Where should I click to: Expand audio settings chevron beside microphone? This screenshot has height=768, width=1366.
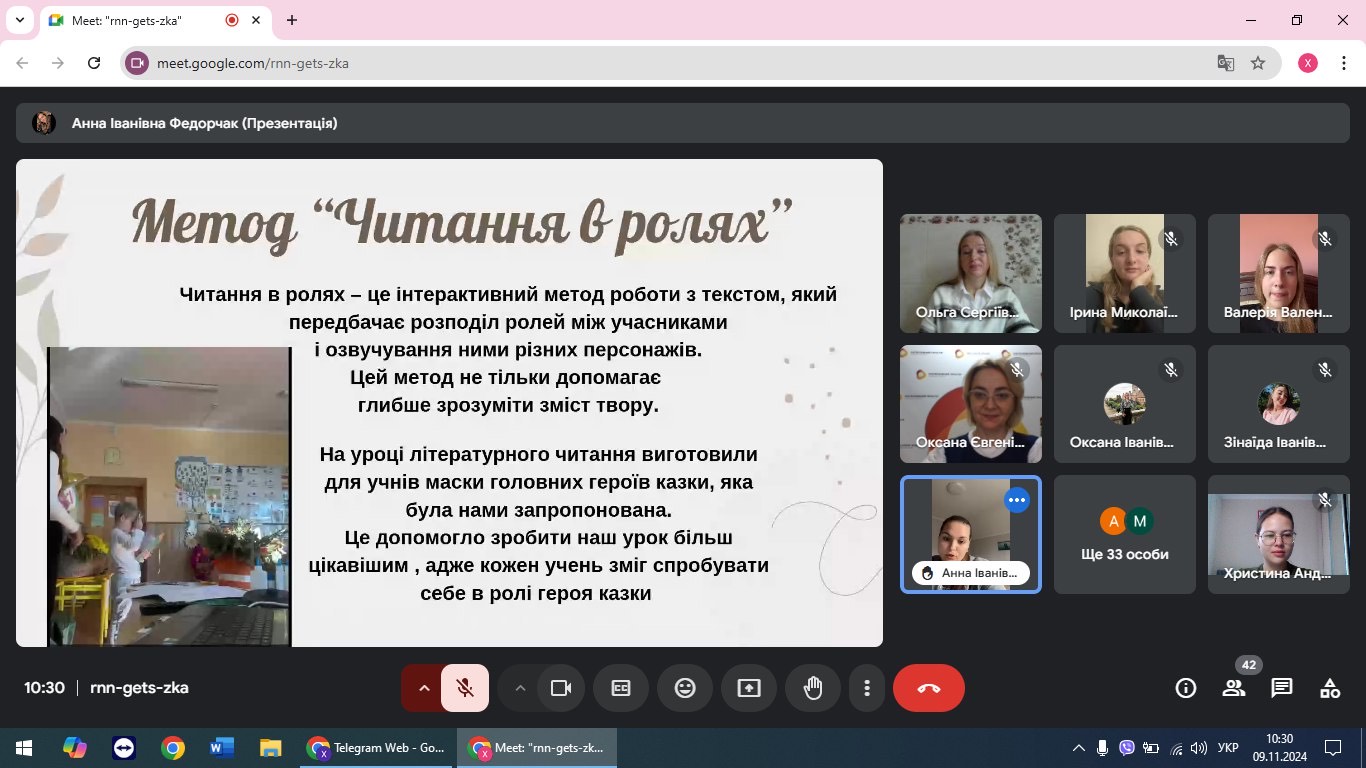pyautogui.click(x=423, y=688)
